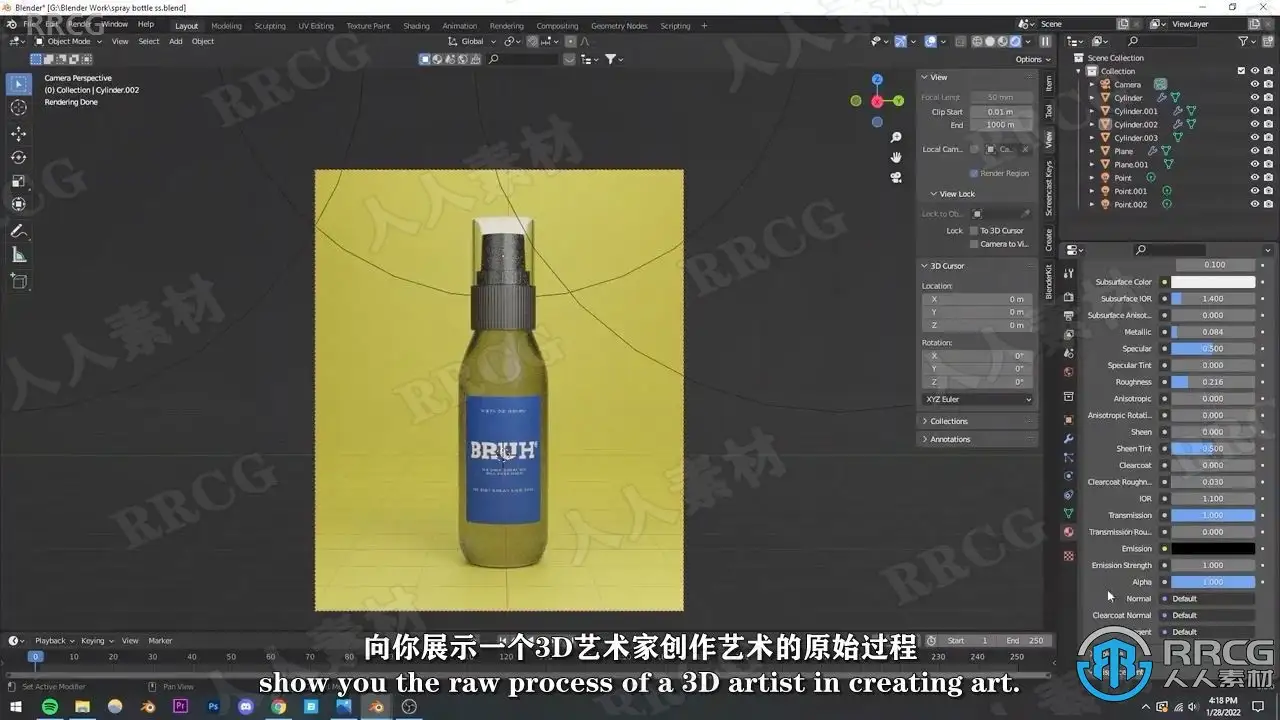Select the Scale tool
The height and width of the screenshot is (720, 1280).
pos(18,181)
